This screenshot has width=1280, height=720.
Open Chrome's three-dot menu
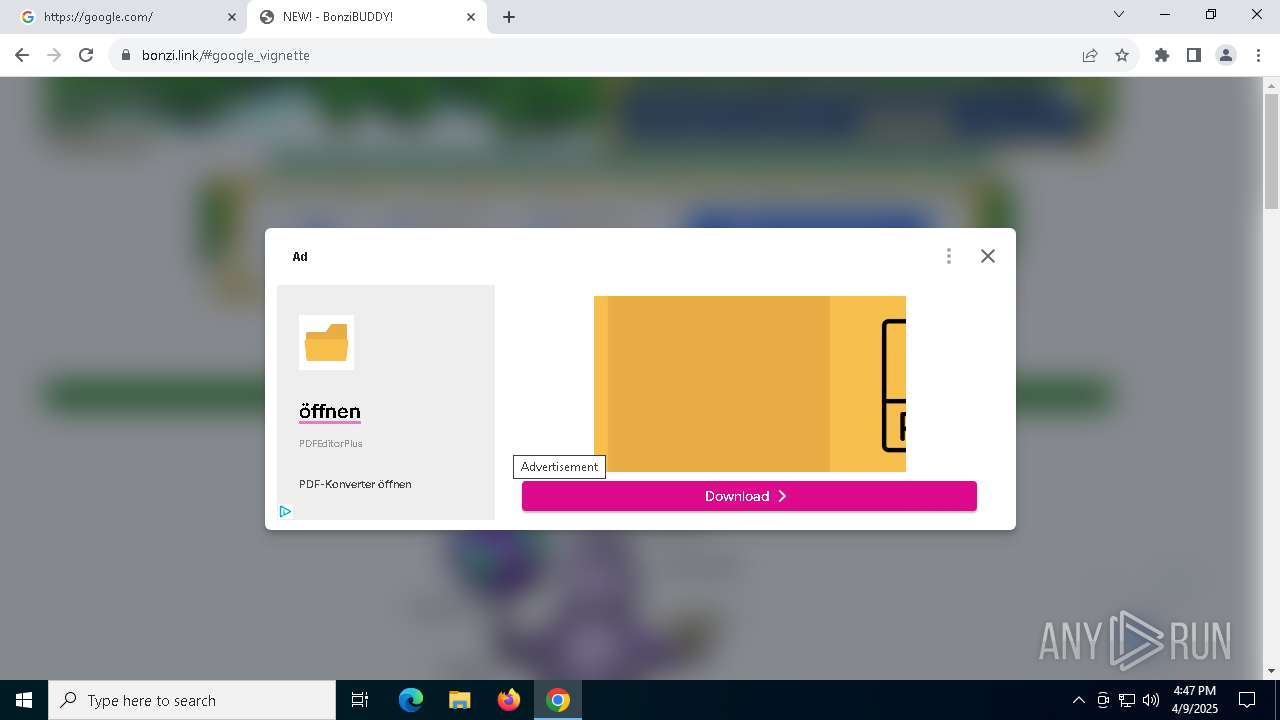(x=1258, y=55)
